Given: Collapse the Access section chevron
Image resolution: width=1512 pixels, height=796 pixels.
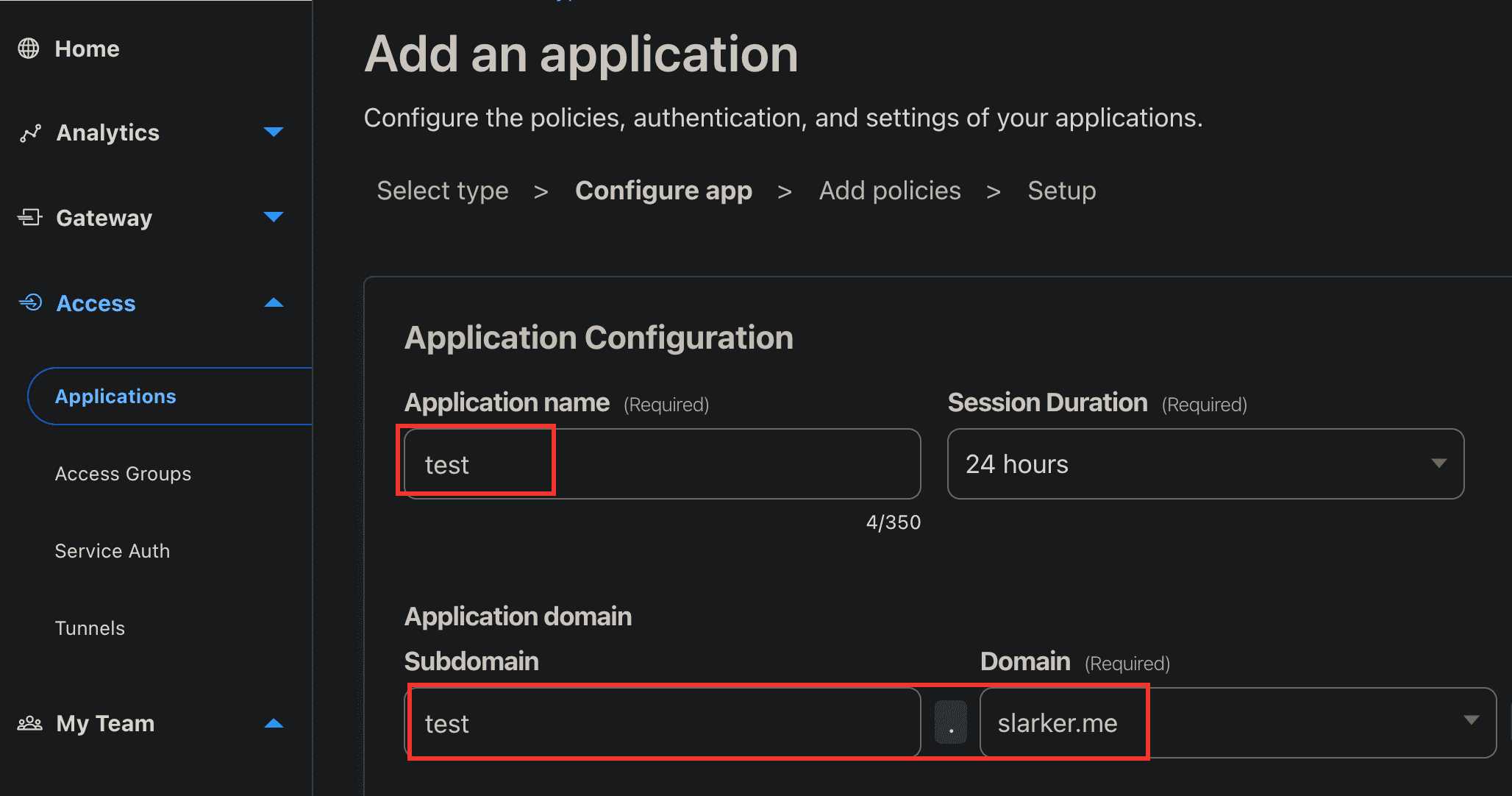Looking at the screenshot, I should click(x=274, y=303).
